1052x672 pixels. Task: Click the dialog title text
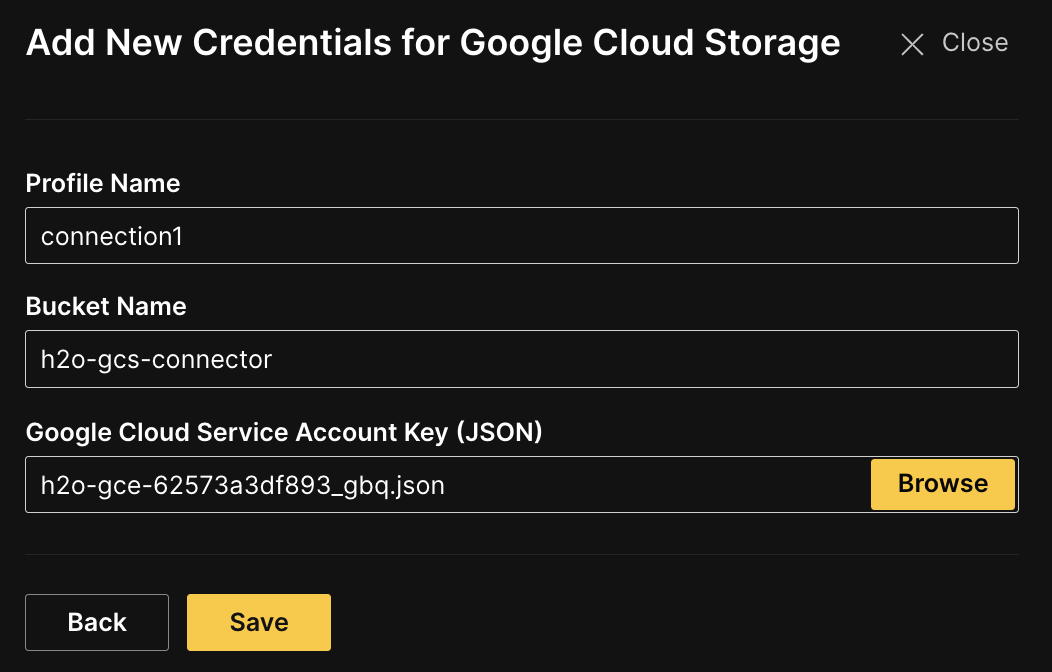[x=433, y=43]
